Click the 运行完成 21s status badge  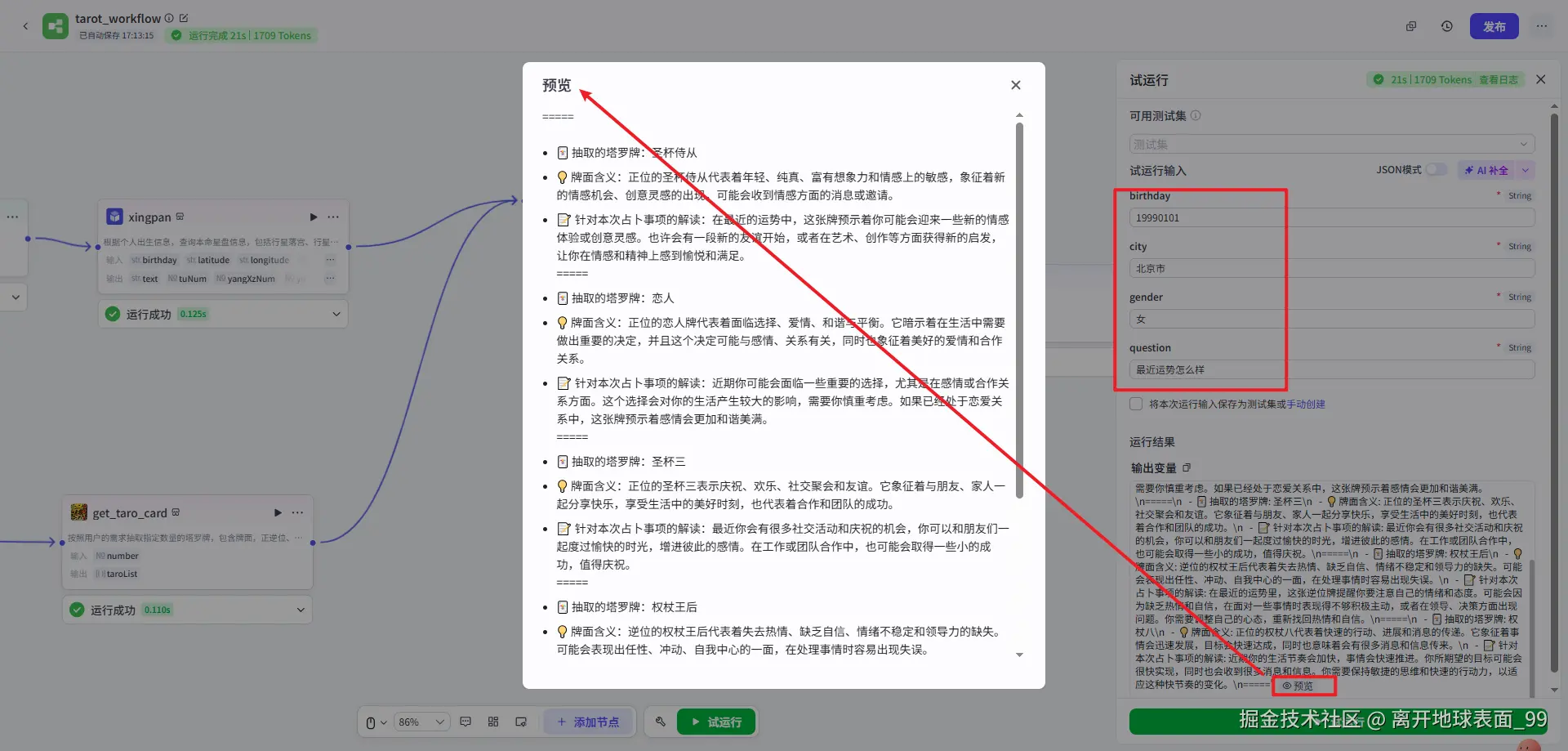[x=242, y=35]
